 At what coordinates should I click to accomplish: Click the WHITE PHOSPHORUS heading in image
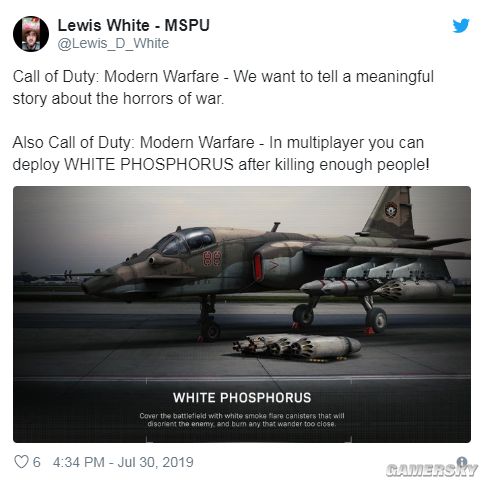242,398
